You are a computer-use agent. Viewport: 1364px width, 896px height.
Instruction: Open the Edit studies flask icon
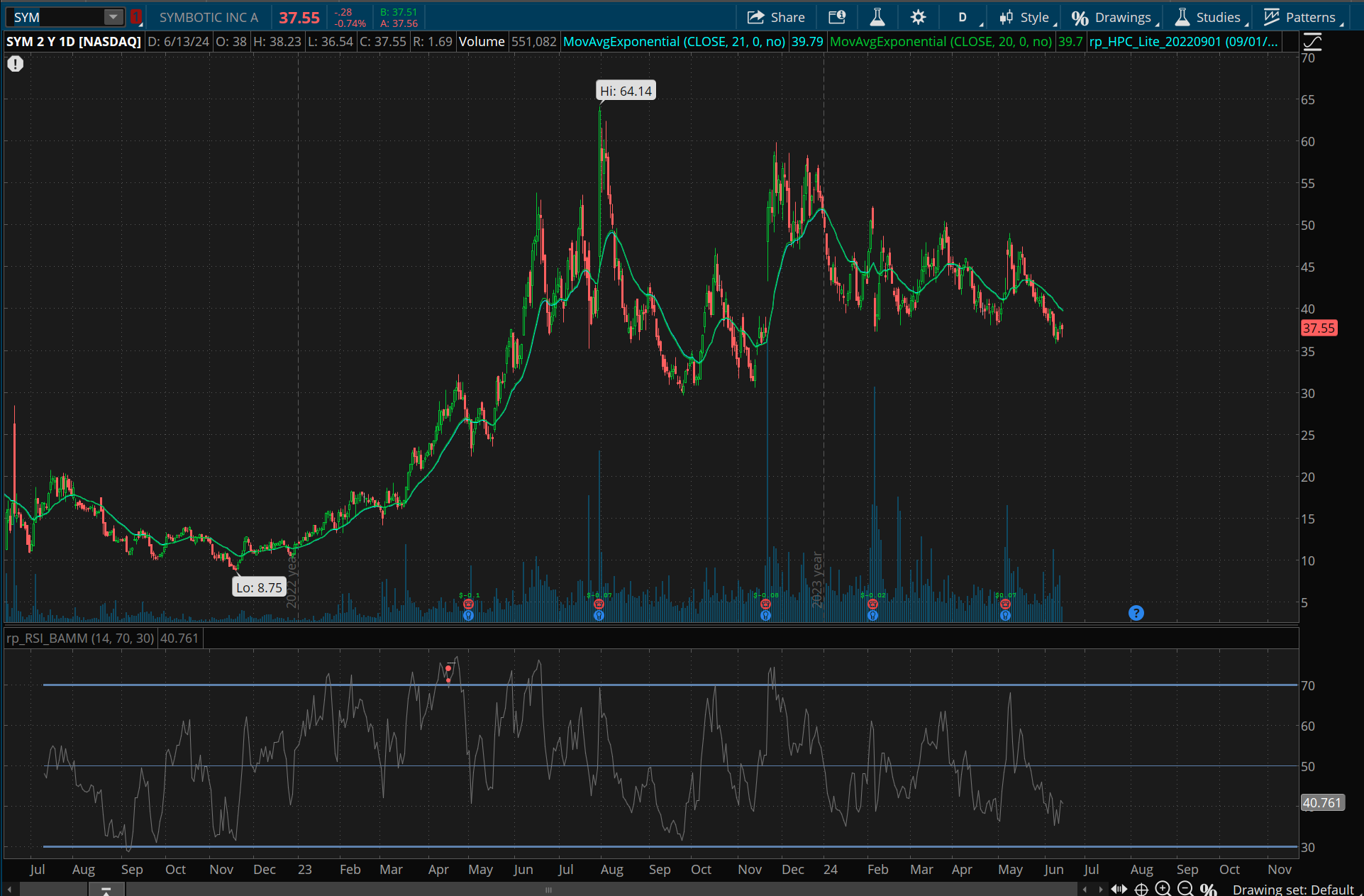pos(877,17)
